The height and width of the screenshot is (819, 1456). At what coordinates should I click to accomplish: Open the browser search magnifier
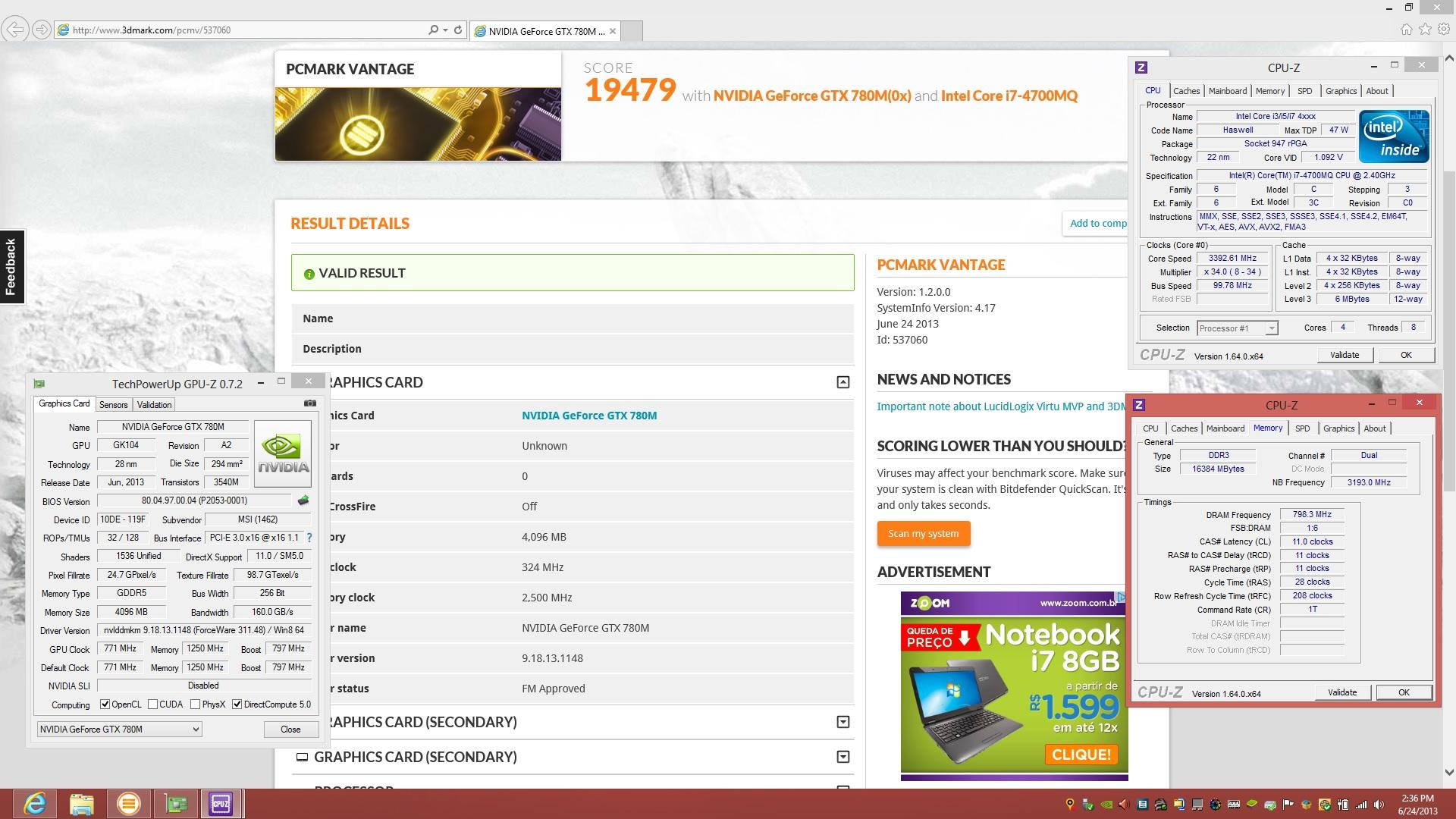[433, 30]
